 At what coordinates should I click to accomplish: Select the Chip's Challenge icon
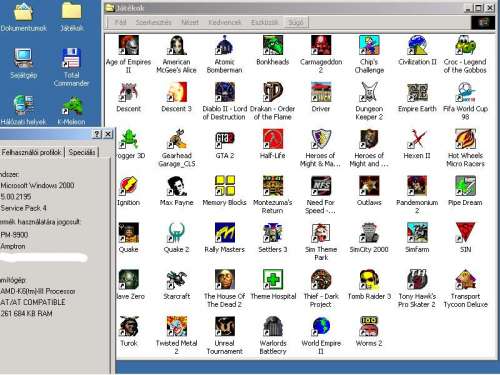(369, 45)
